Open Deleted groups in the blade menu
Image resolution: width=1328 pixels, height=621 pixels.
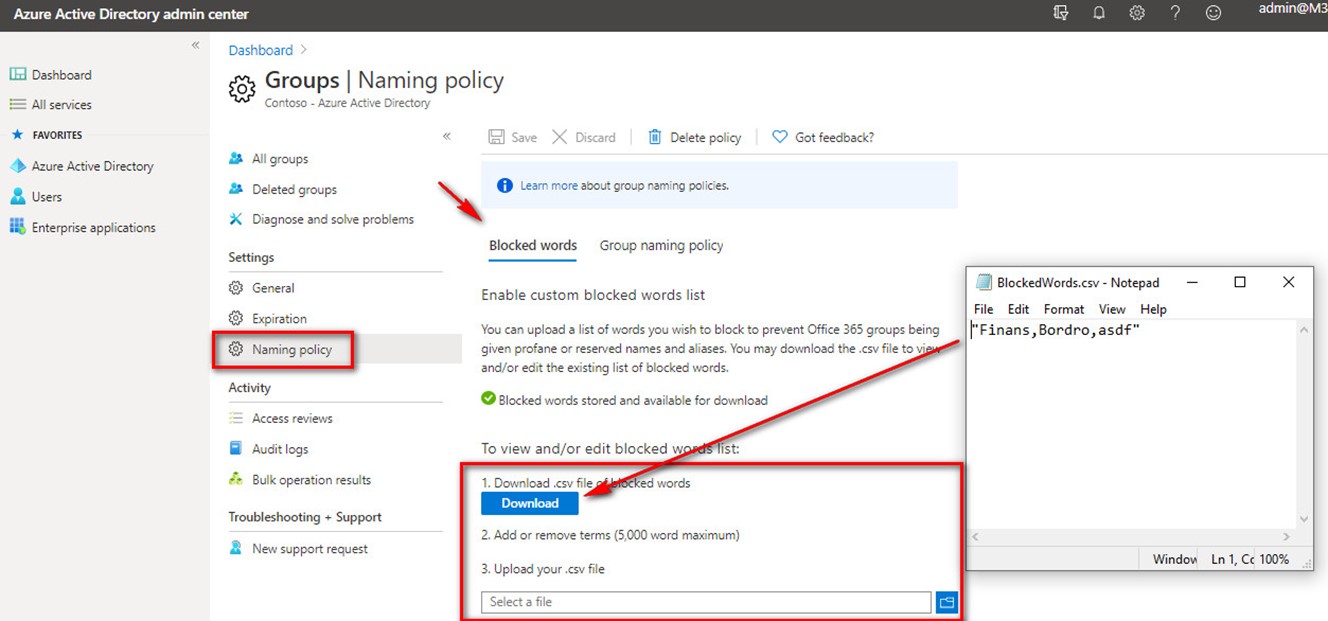pos(294,190)
